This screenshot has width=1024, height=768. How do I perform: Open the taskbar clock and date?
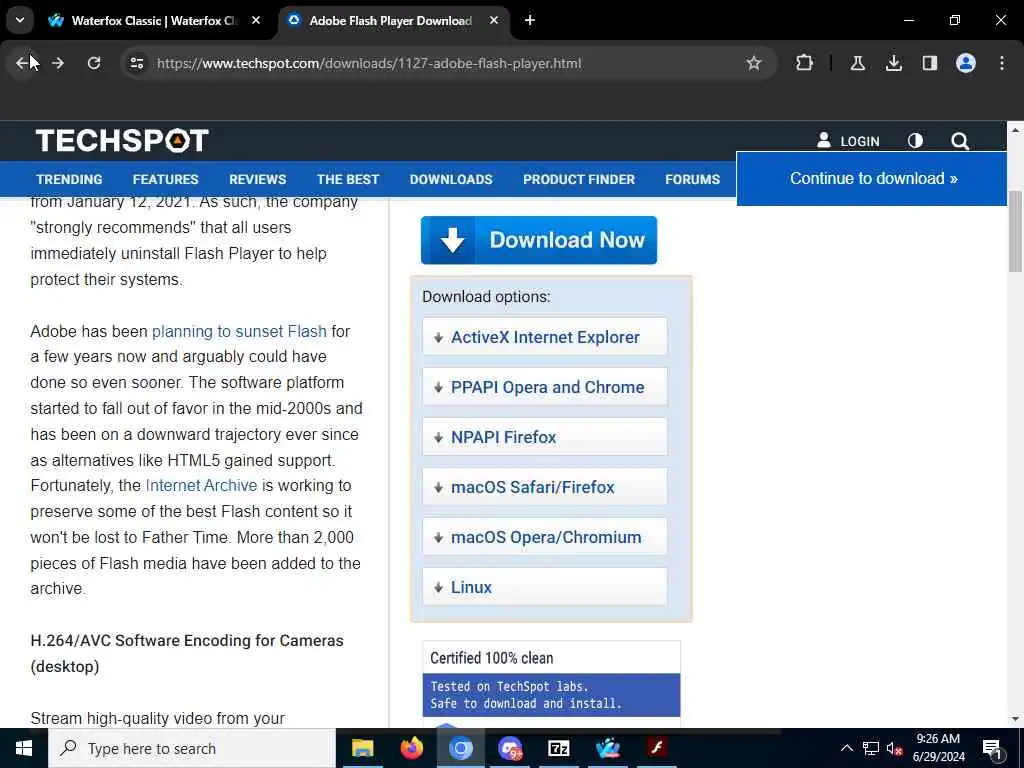(x=938, y=748)
